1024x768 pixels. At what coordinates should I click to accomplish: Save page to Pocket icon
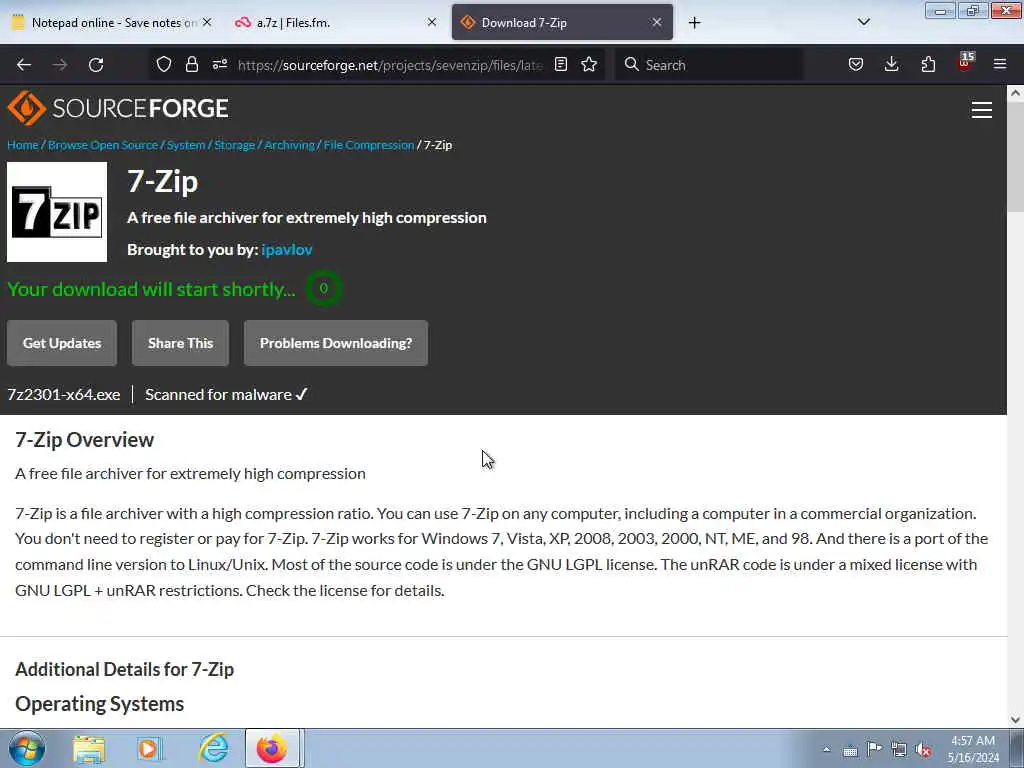pos(856,64)
